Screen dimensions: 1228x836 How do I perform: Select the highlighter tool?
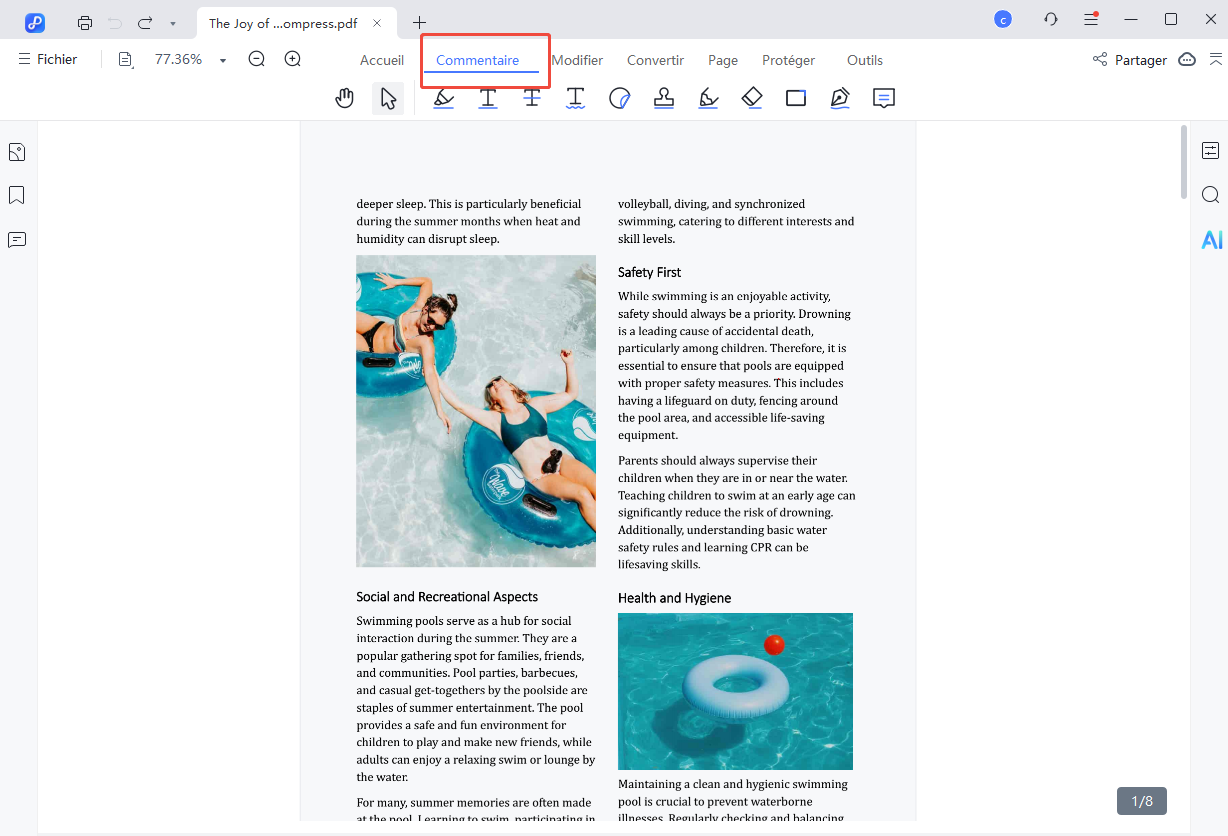click(x=443, y=98)
